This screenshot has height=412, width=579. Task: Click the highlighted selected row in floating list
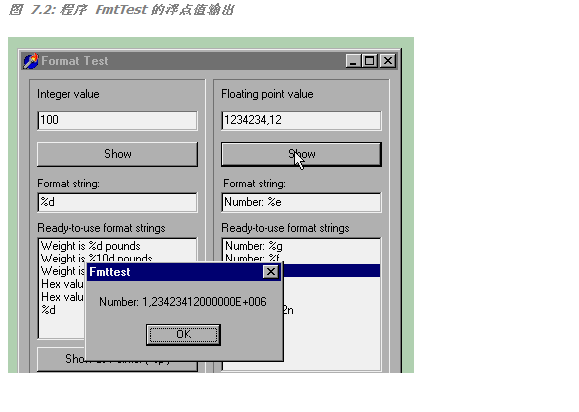(332, 271)
